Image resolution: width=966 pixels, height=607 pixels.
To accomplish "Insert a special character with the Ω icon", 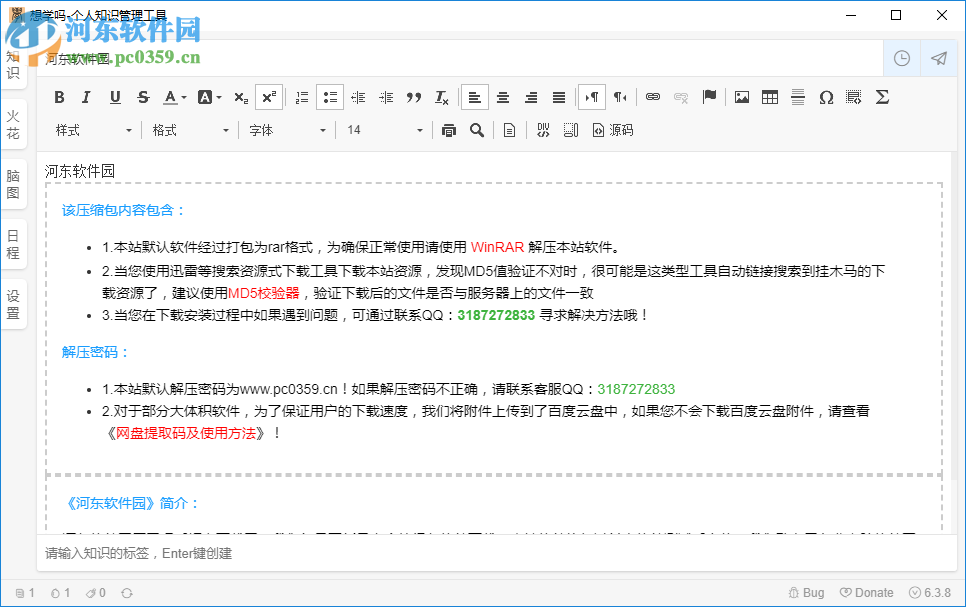I will tap(826, 97).
